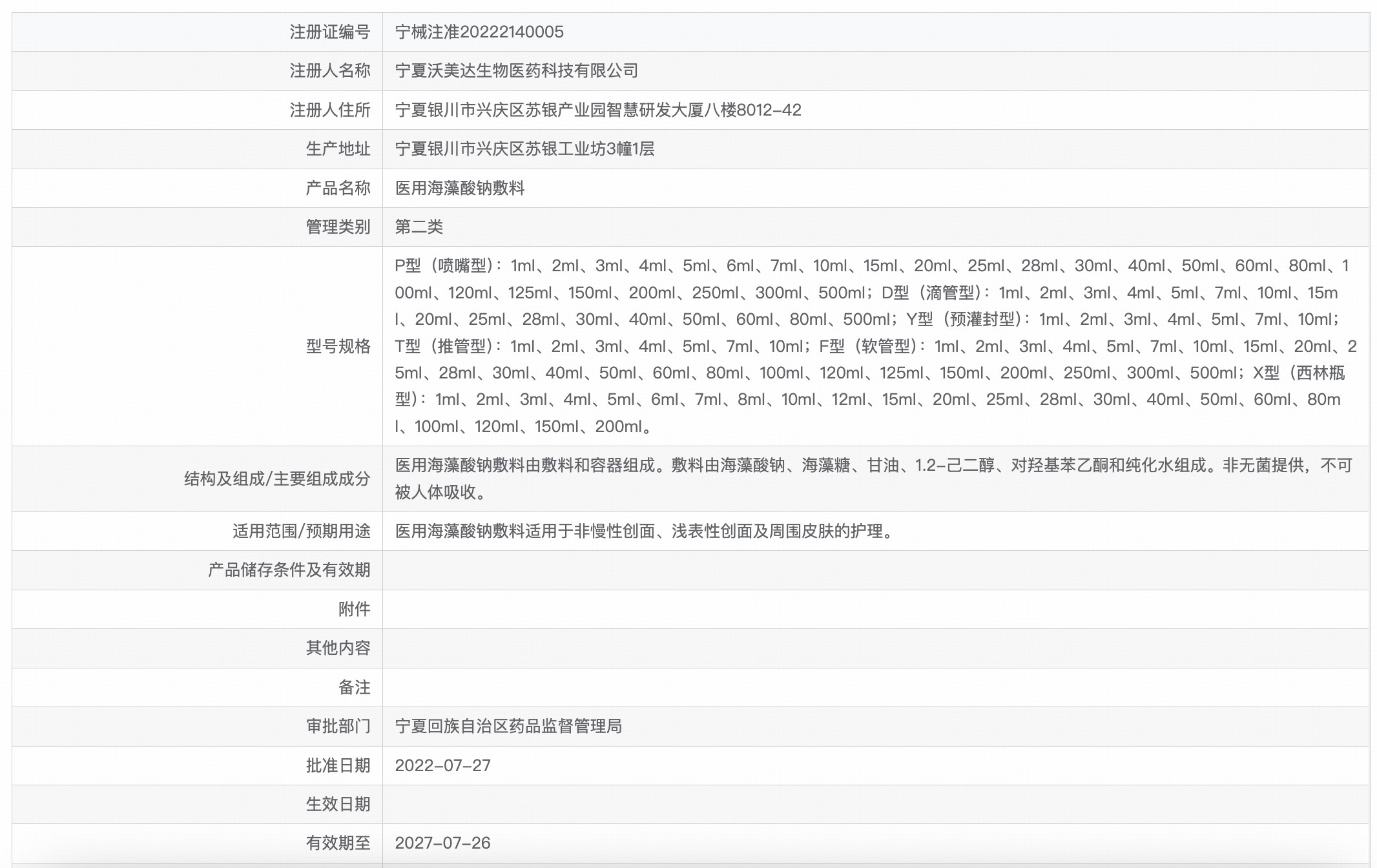This screenshot has height=868, width=1377.
Task: Click the 有效期至 label
Action: point(337,843)
